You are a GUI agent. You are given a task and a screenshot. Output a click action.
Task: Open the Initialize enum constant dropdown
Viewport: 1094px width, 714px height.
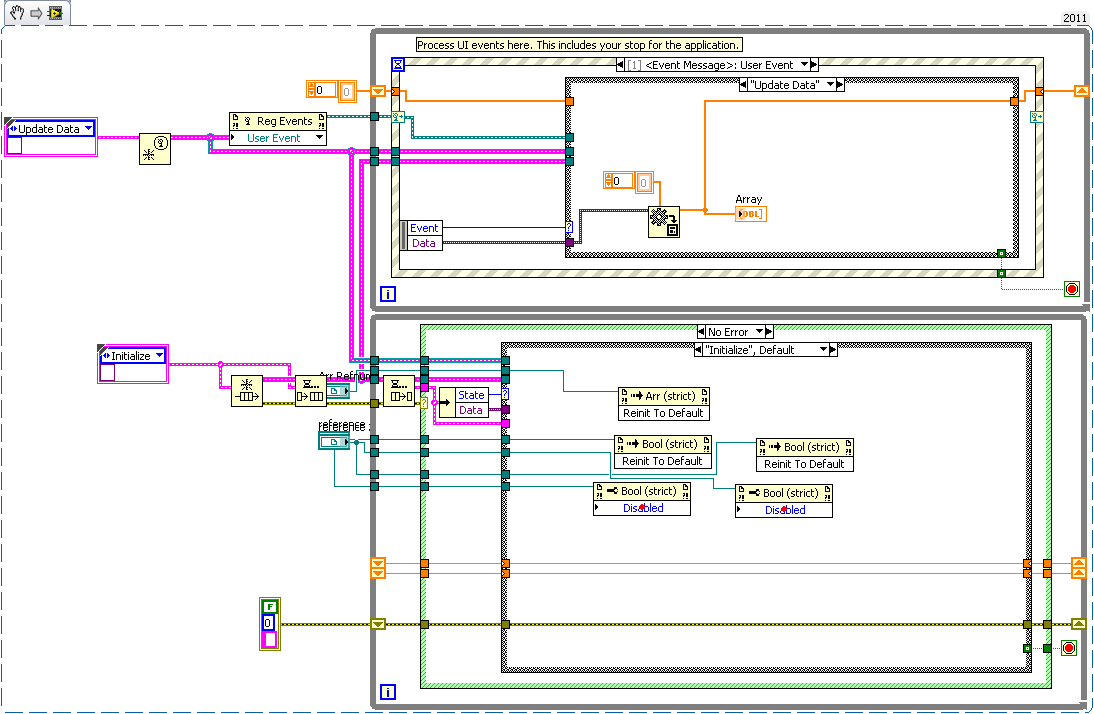click(159, 355)
